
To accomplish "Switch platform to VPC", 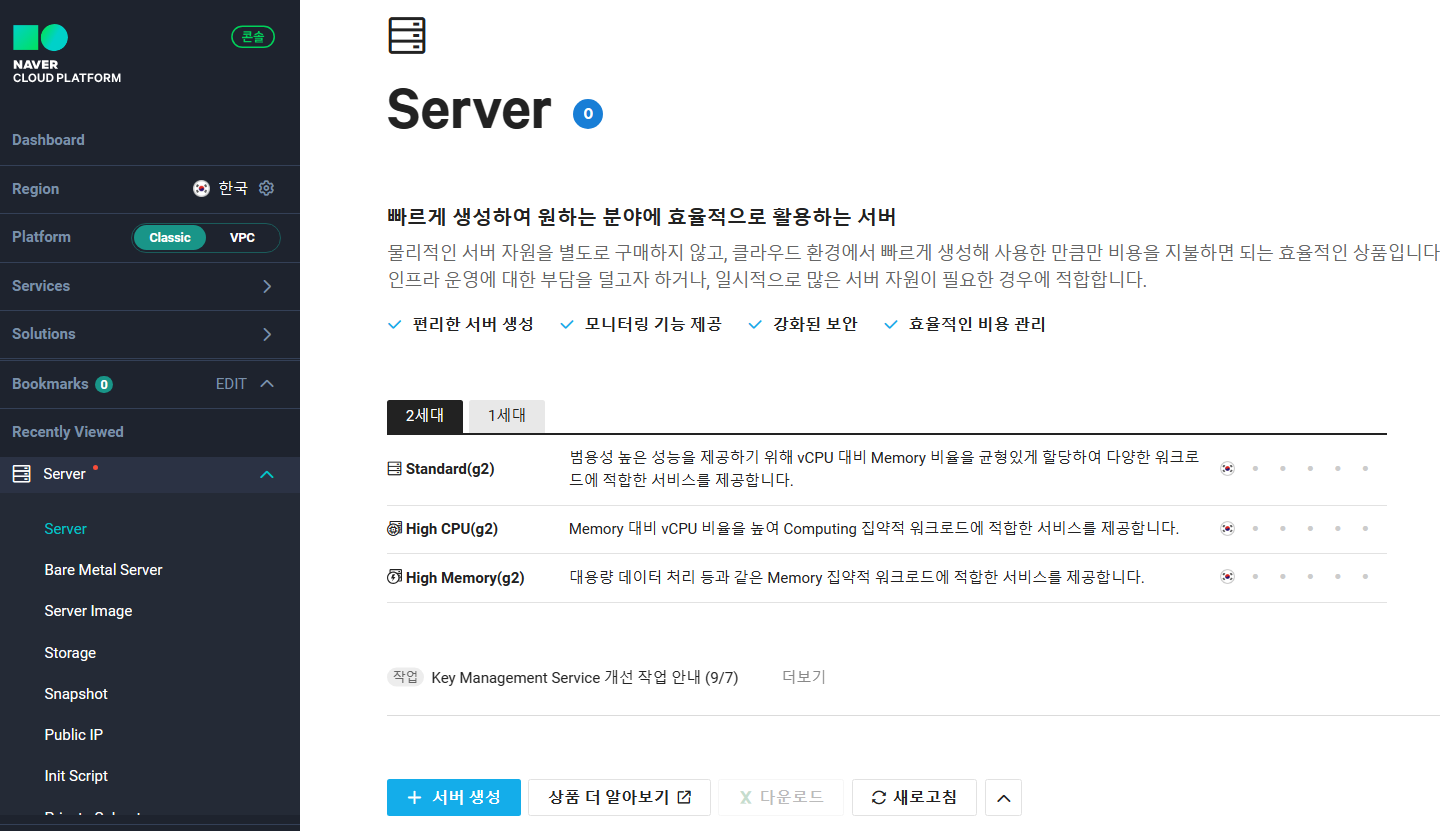I will [x=242, y=238].
